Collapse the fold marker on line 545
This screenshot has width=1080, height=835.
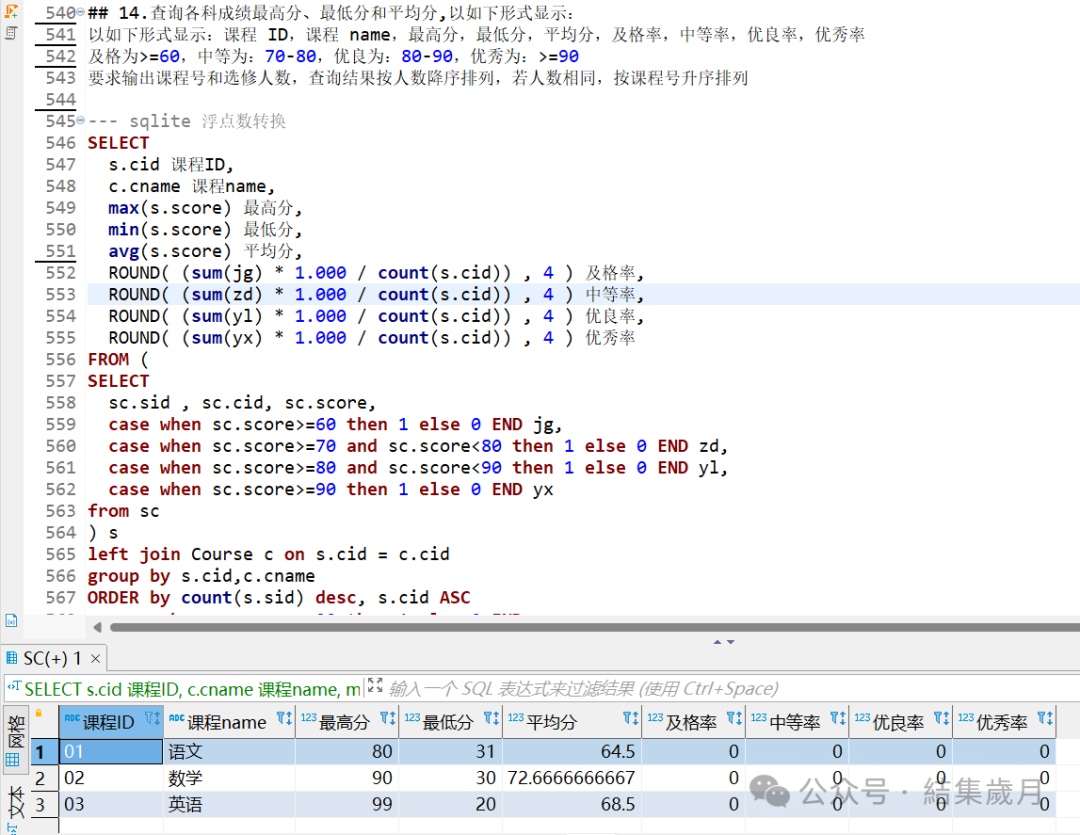(x=81, y=121)
